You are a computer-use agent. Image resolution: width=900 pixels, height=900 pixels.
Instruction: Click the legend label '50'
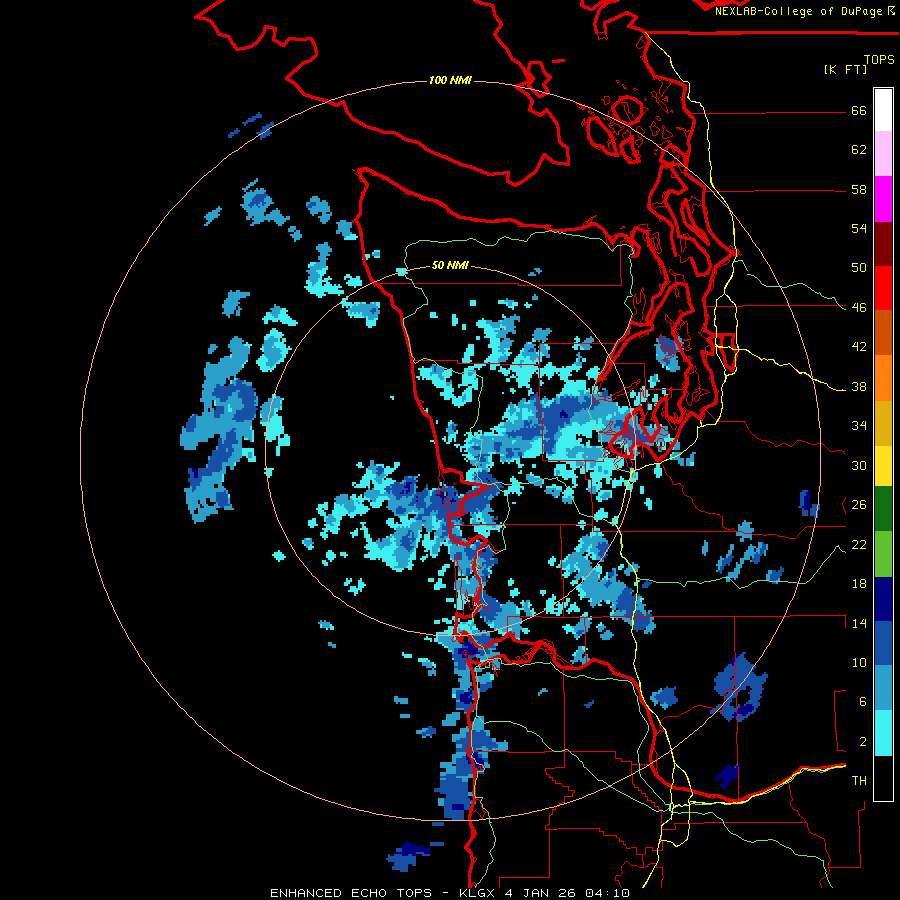(859, 268)
